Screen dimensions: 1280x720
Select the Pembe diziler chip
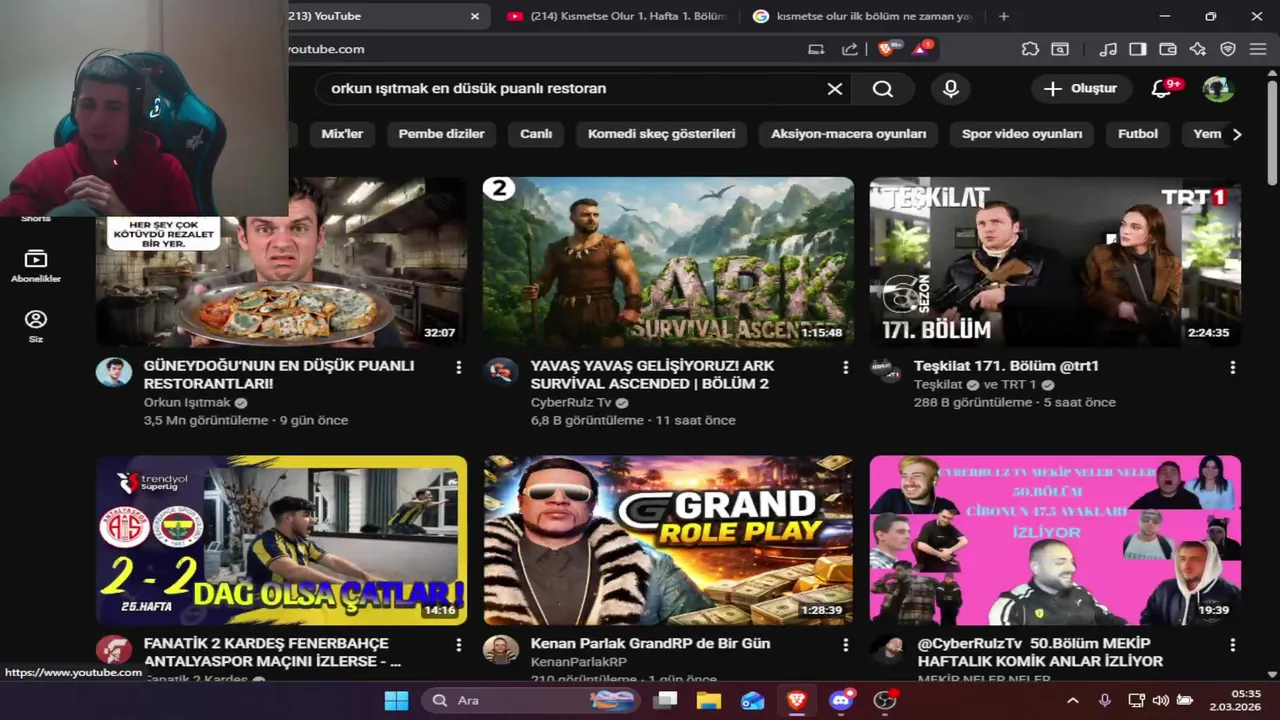[441, 134]
